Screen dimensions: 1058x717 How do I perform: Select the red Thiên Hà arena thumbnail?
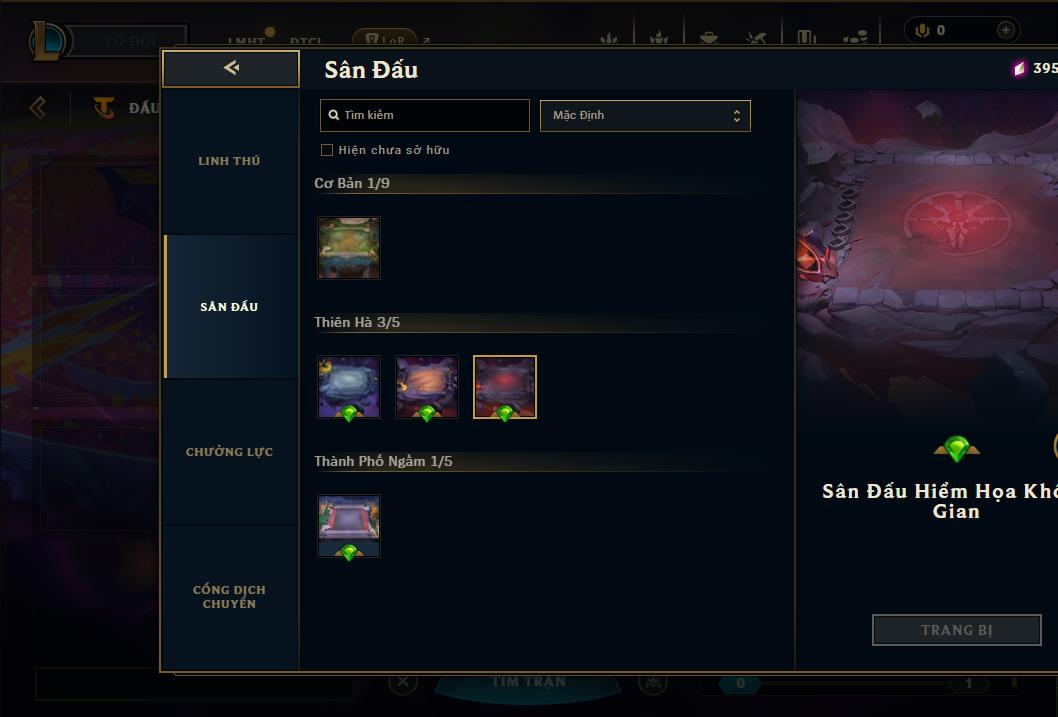(505, 387)
